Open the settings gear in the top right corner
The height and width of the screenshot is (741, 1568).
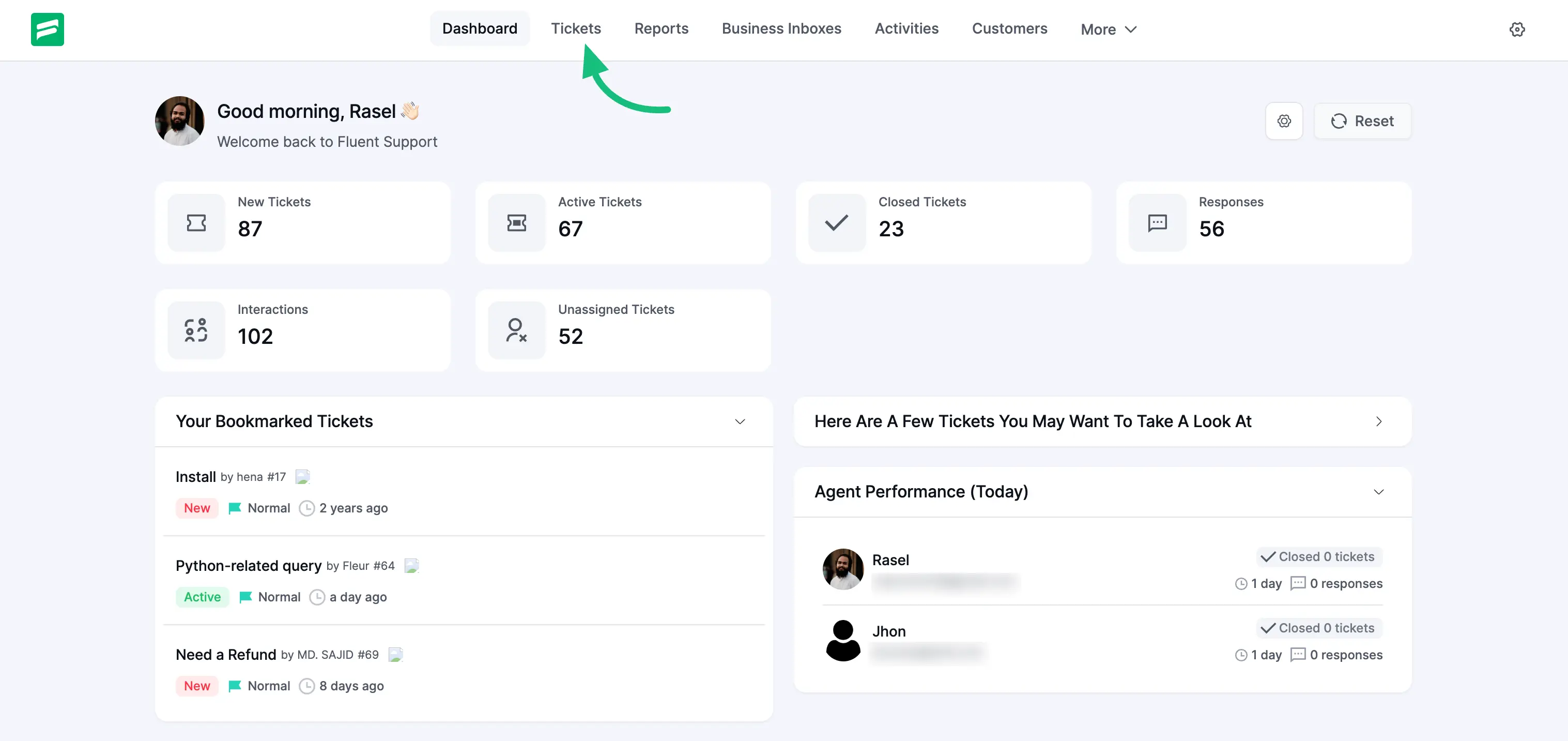click(1517, 29)
